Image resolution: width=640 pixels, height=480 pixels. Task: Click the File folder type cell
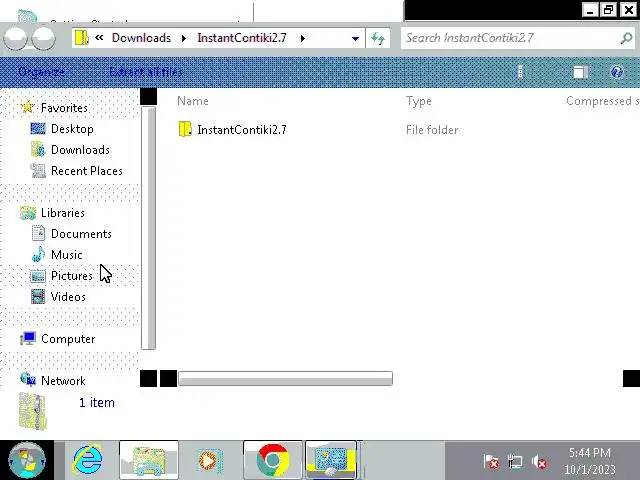click(x=432, y=130)
